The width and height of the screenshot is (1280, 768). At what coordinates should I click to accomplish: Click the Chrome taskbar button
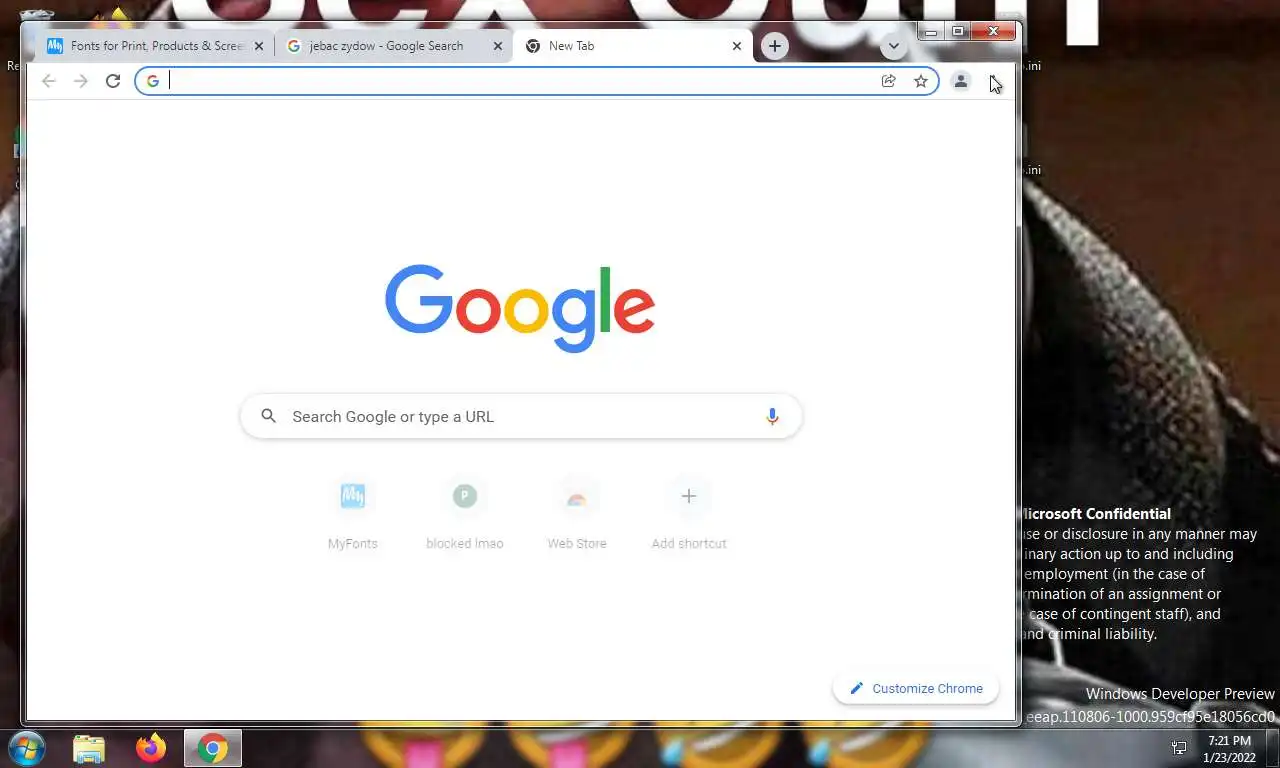tap(213, 748)
